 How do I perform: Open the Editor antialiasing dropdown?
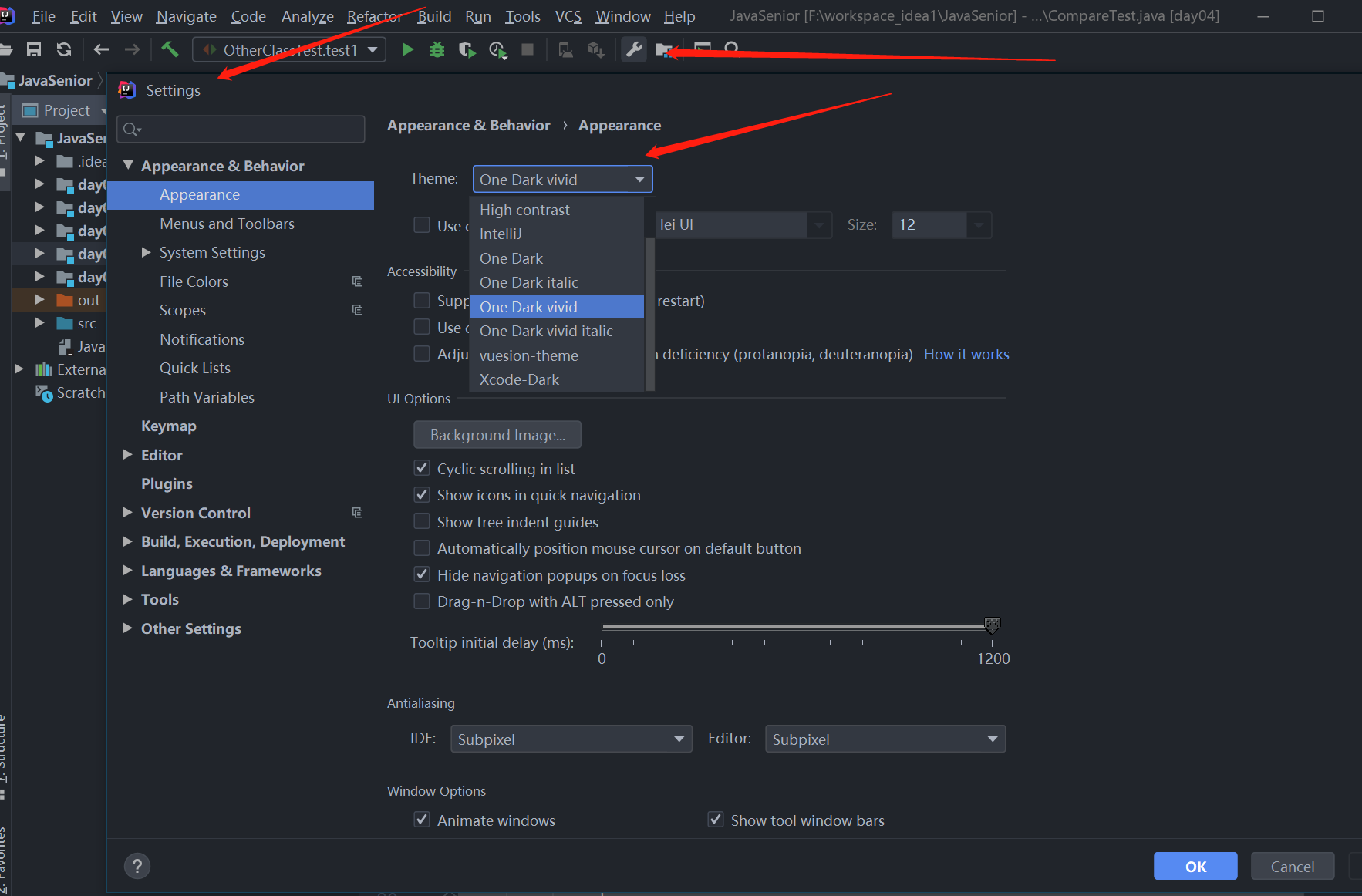click(885, 739)
